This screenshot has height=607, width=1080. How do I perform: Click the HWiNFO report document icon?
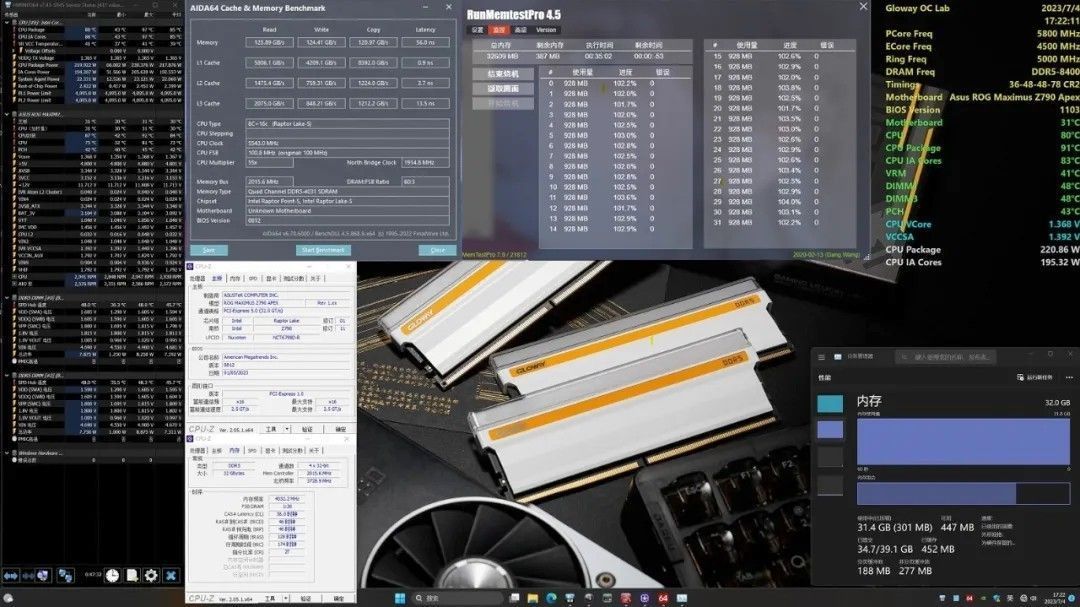[132, 576]
